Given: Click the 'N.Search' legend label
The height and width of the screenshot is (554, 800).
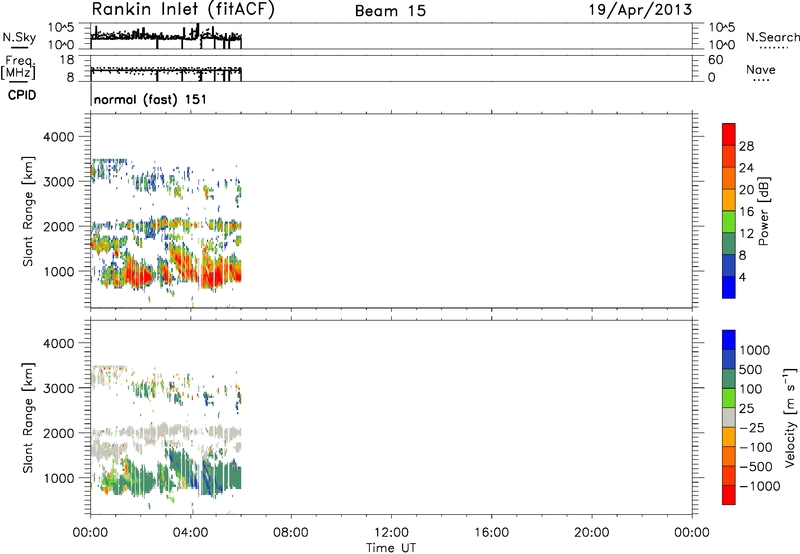Looking at the screenshot, I should click(x=772, y=37).
